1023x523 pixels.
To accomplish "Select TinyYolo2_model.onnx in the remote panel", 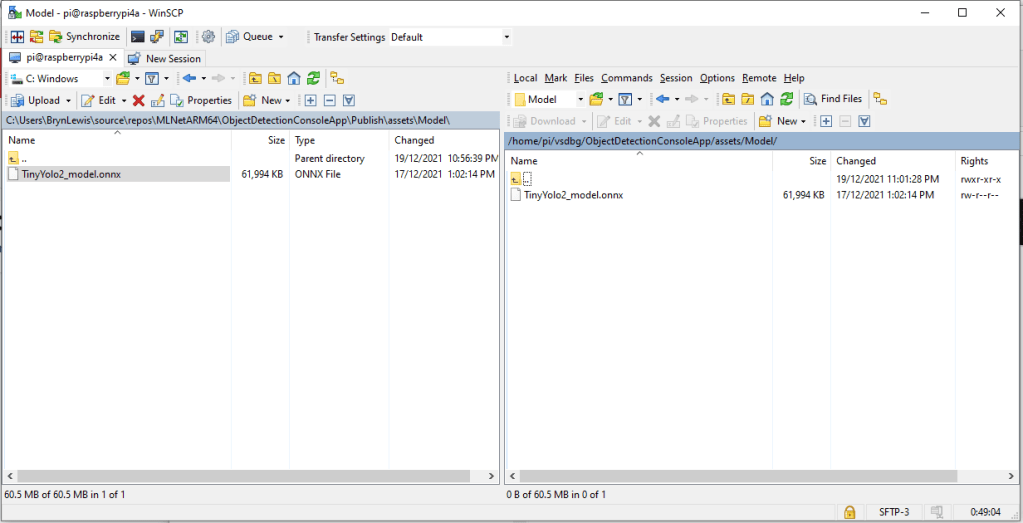I will [573, 195].
